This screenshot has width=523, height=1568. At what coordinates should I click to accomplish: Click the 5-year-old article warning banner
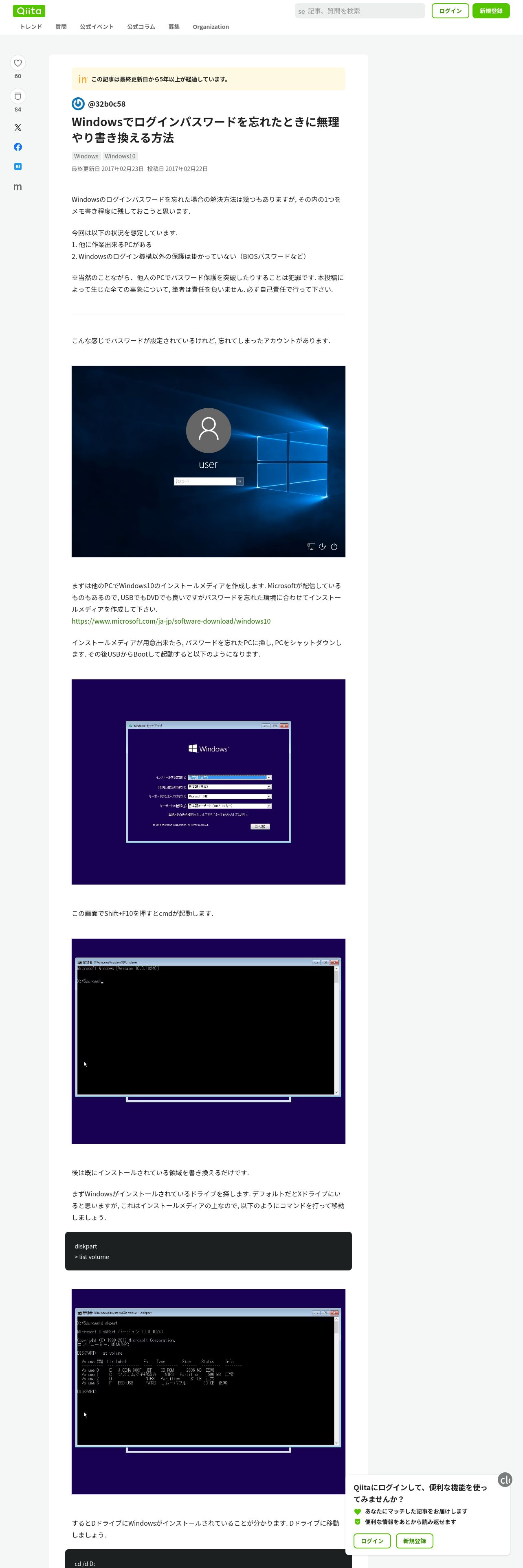click(x=208, y=79)
